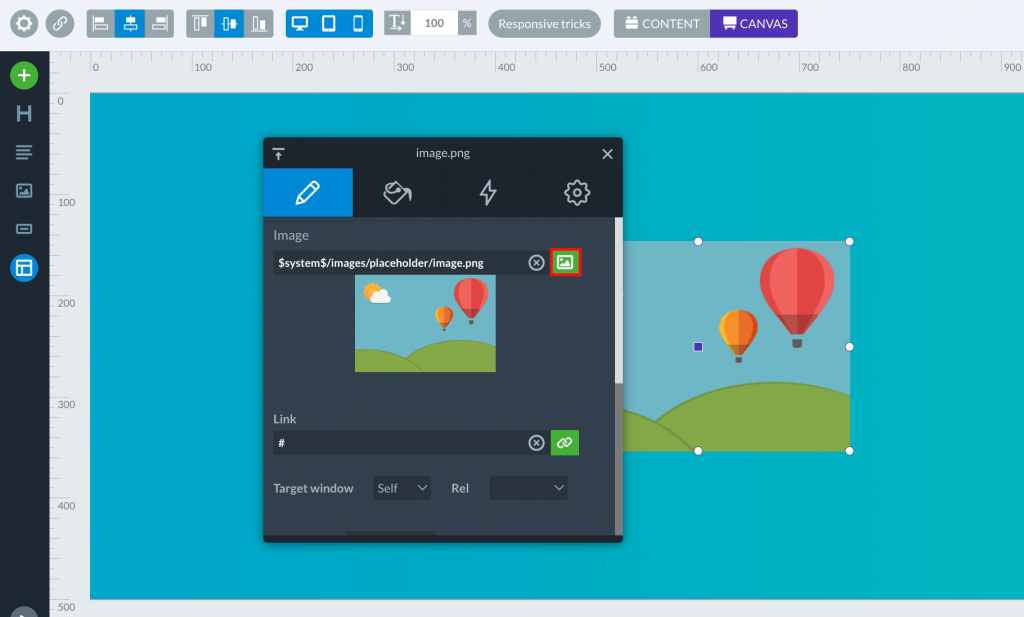Click the right-middle resize handle of image
The image size is (1024, 617).
click(x=850, y=347)
